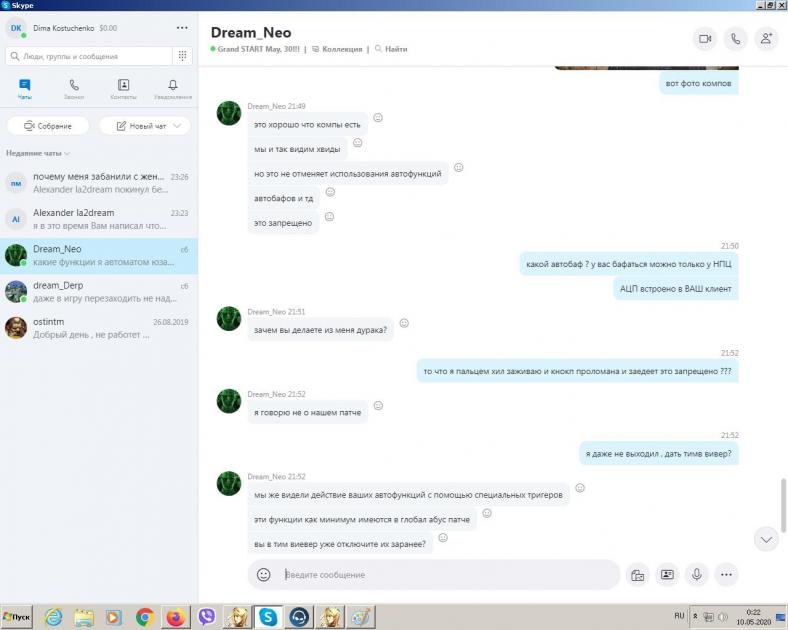Click the share contact card icon

coord(667,575)
